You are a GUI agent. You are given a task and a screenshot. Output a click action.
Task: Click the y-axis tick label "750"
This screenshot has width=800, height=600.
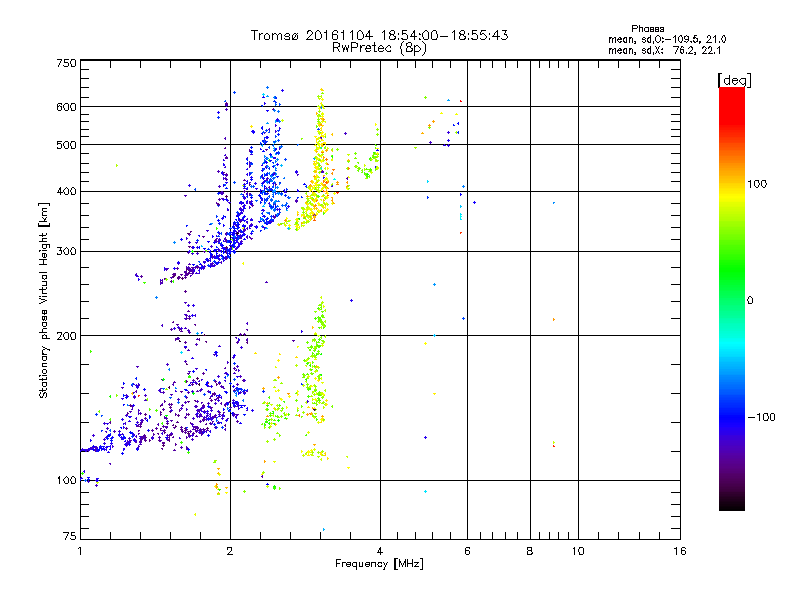66,63
